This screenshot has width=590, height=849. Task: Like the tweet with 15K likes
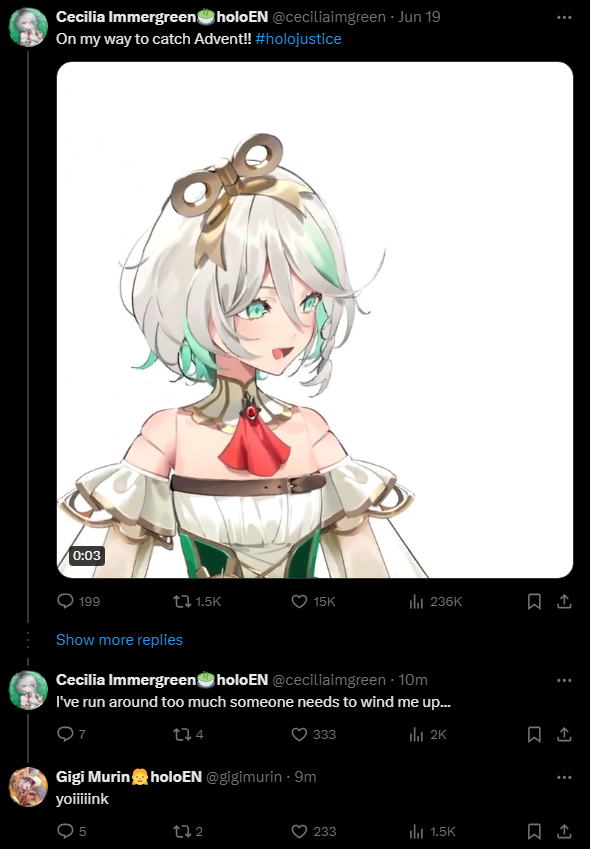[299, 601]
